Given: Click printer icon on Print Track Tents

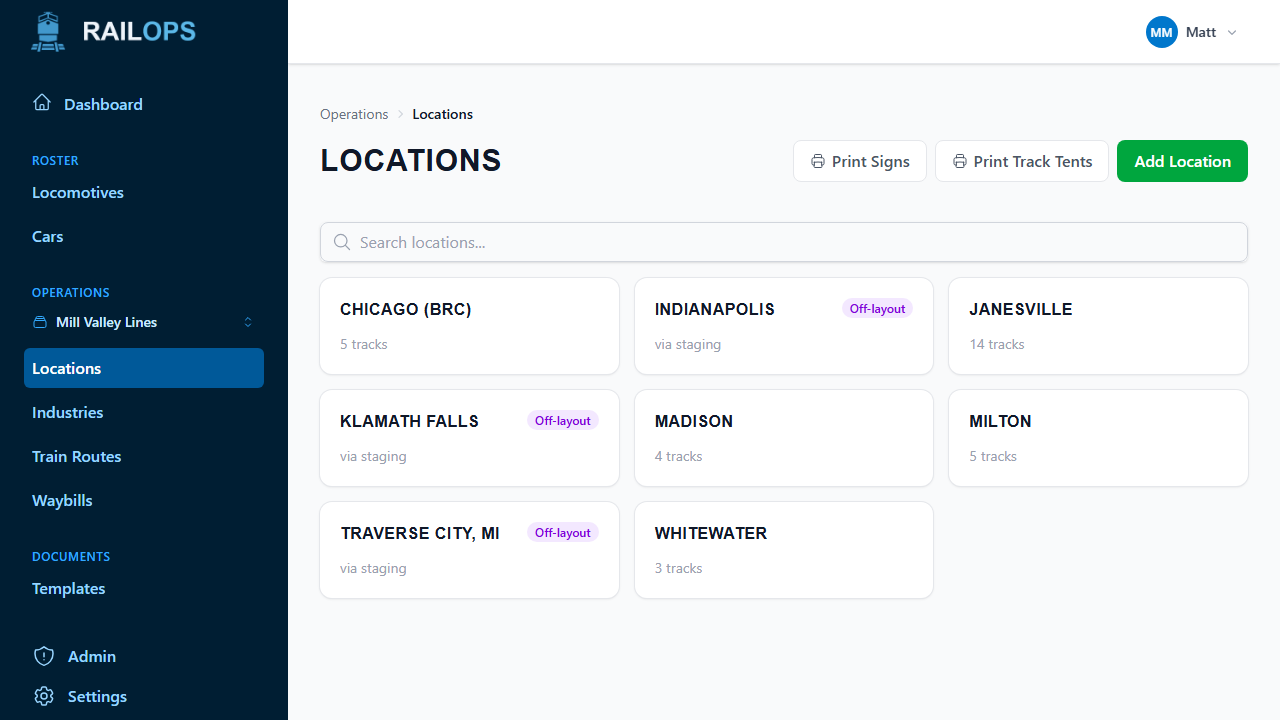Looking at the screenshot, I should coord(960,161).
